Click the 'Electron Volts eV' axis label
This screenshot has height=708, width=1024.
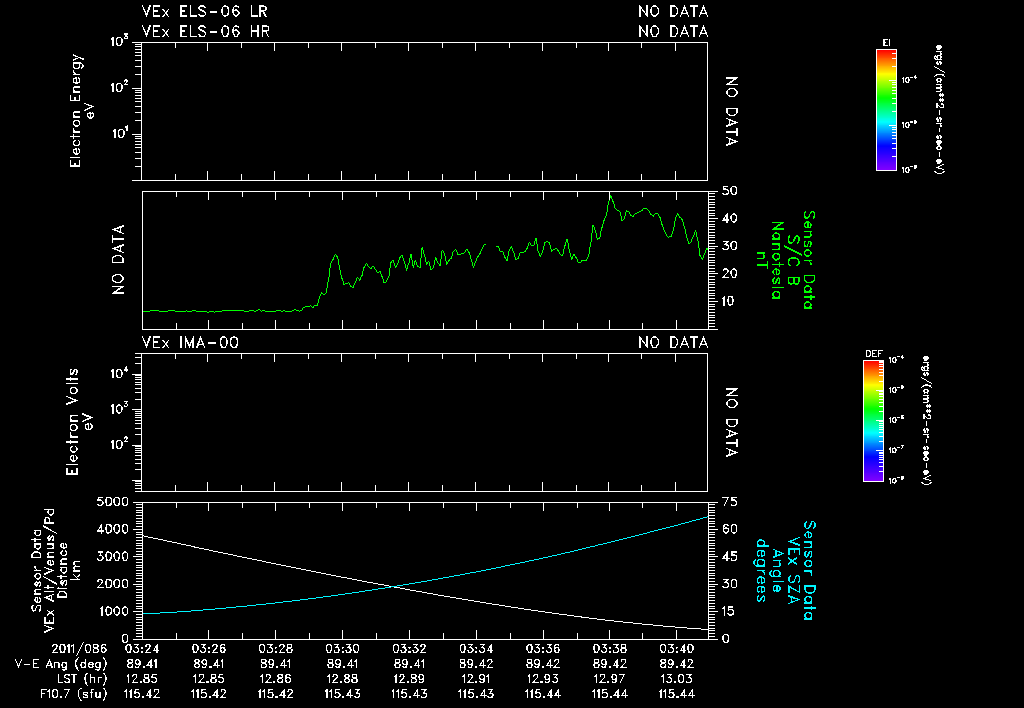78,422
